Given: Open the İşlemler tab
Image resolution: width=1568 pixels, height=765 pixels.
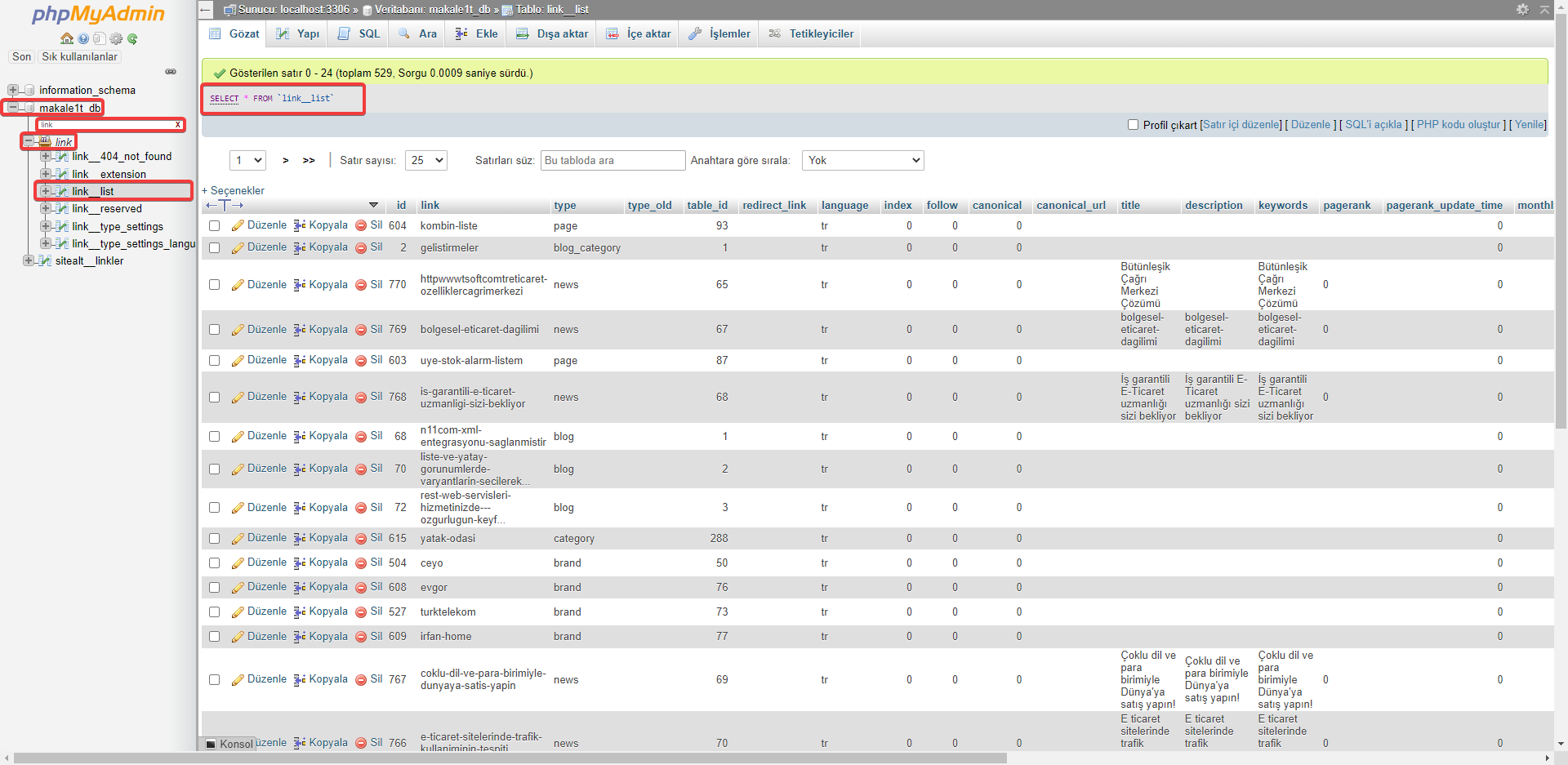Looking at the screenshot, I should click(x=719, y=33).
